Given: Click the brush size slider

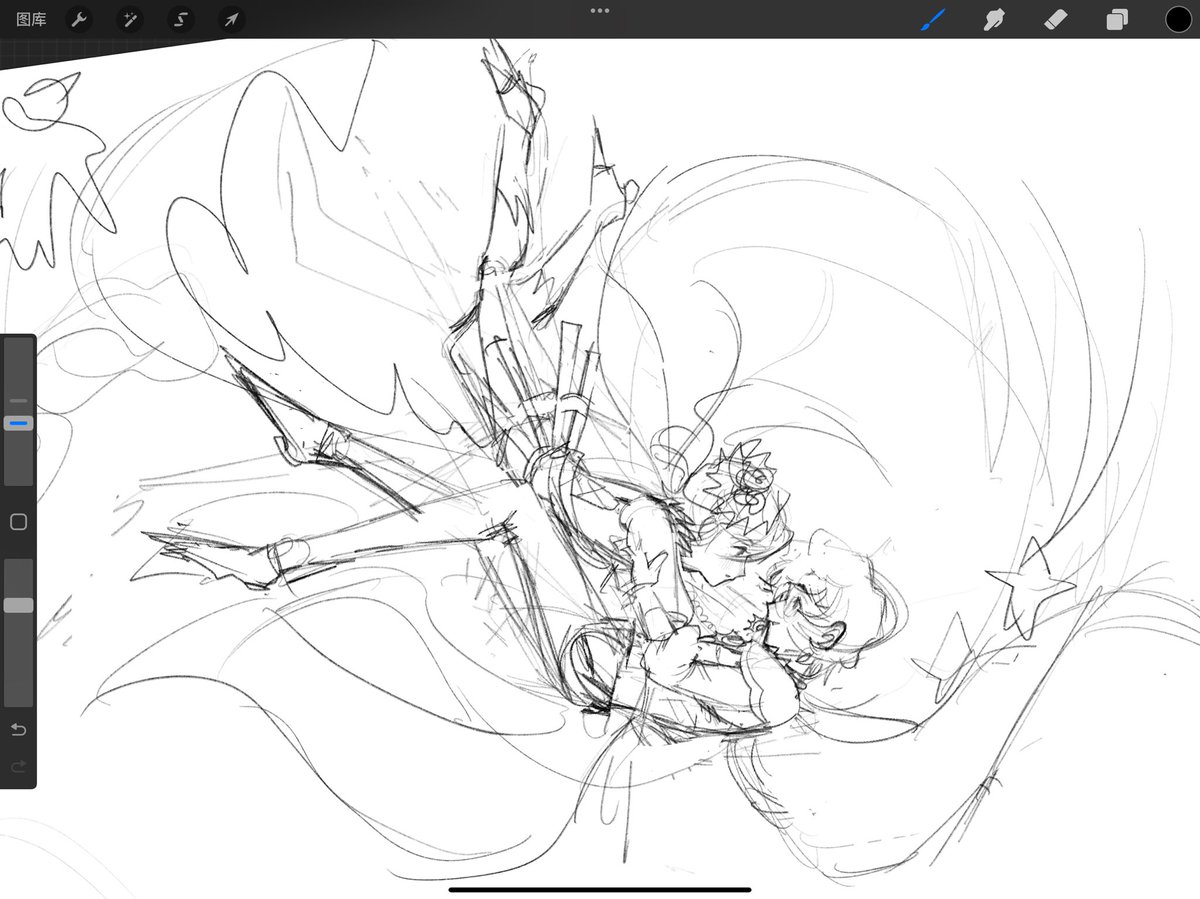Looking at the screenshot, I should [19, 412].
